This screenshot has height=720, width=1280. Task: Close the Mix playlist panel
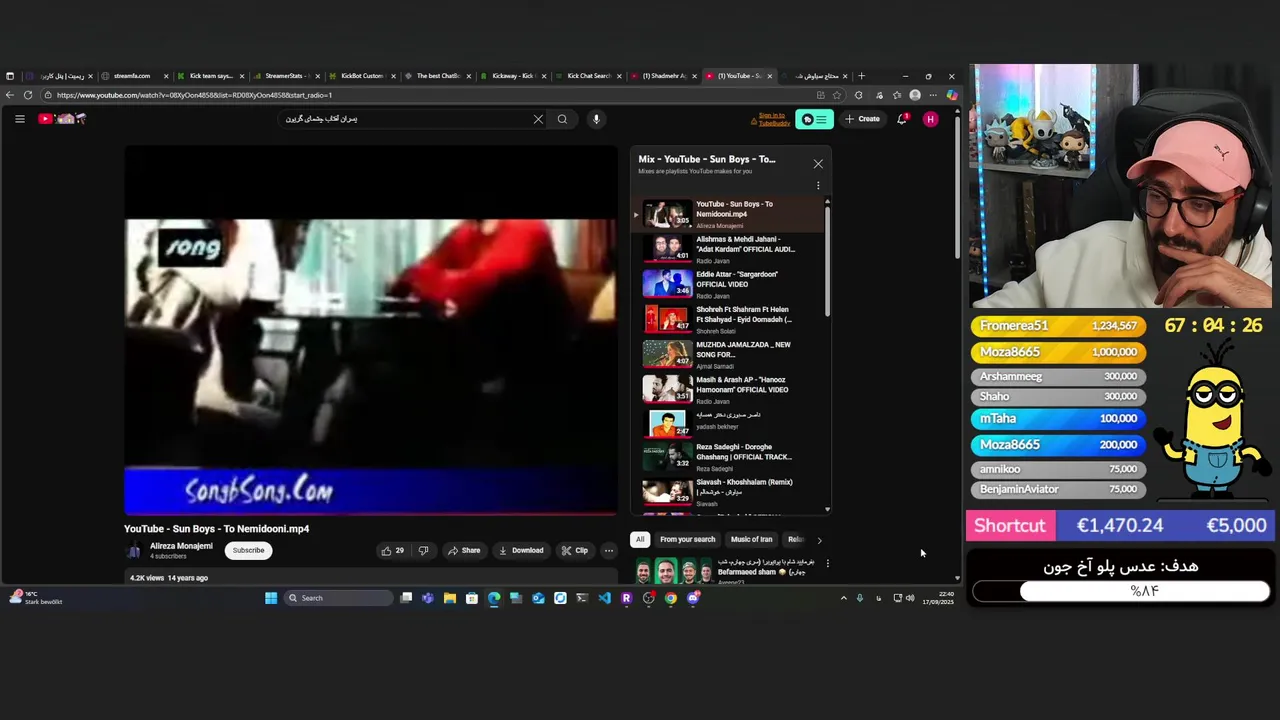pyautogui.click(x=818, y=164)
